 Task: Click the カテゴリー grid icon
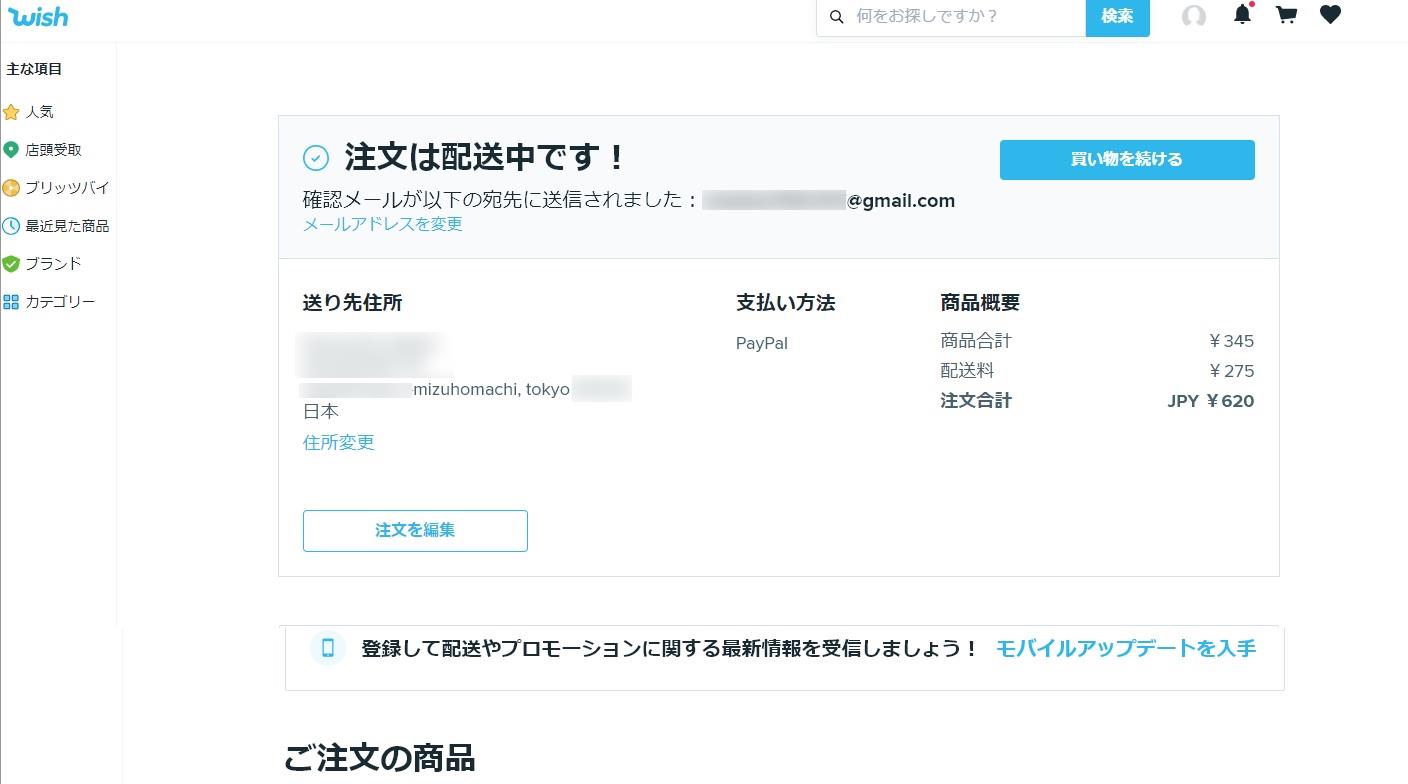(x=11, y=302)
